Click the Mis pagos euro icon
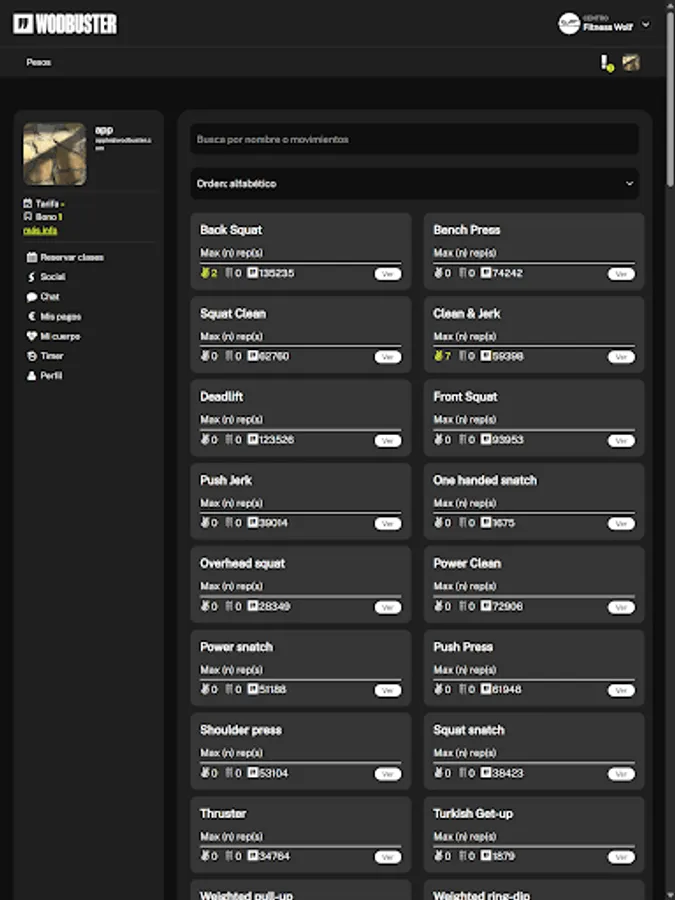Viewport: 675px width, 900px height. pos(31,316)
